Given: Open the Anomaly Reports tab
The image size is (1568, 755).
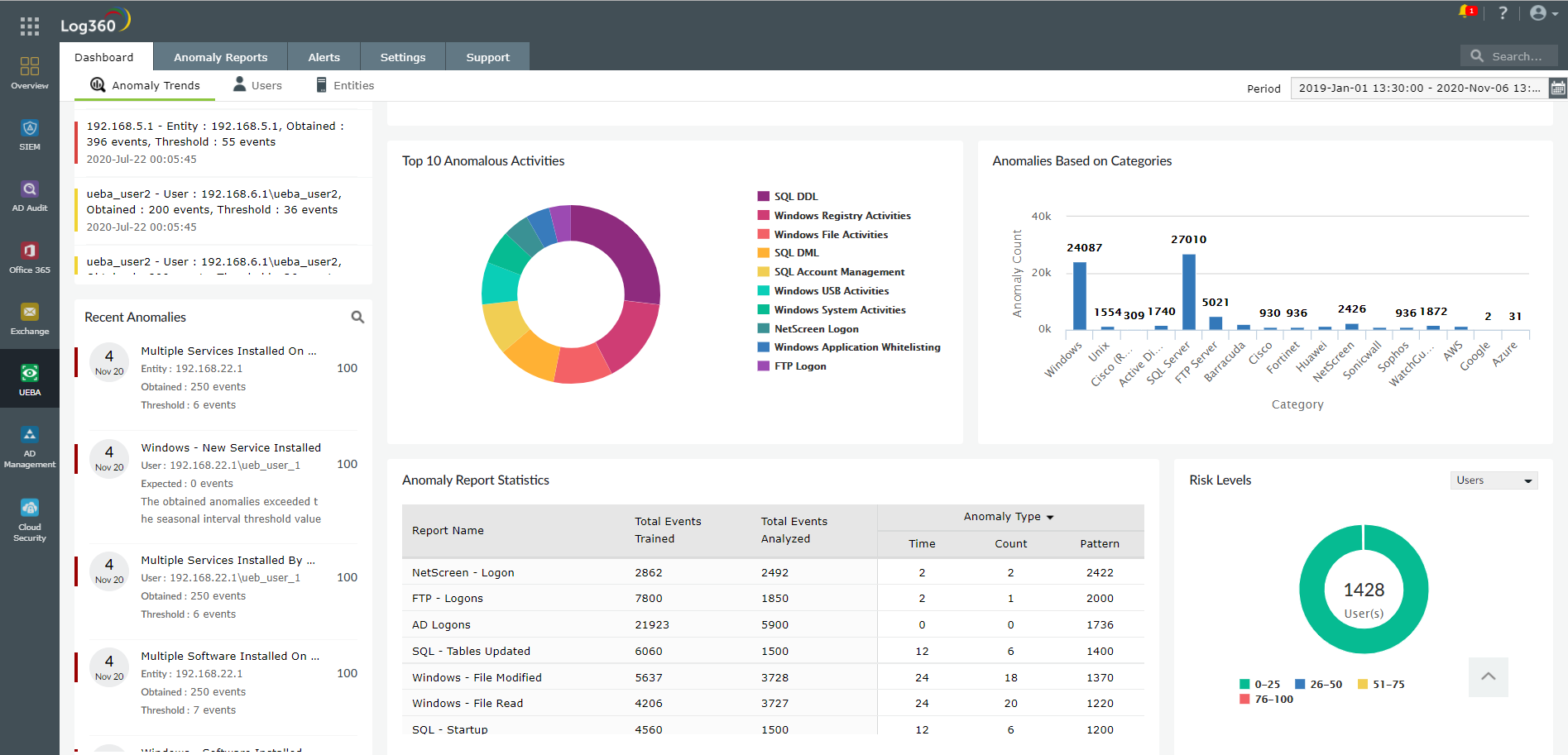Looking at the screenshot, I should (221, 57).
